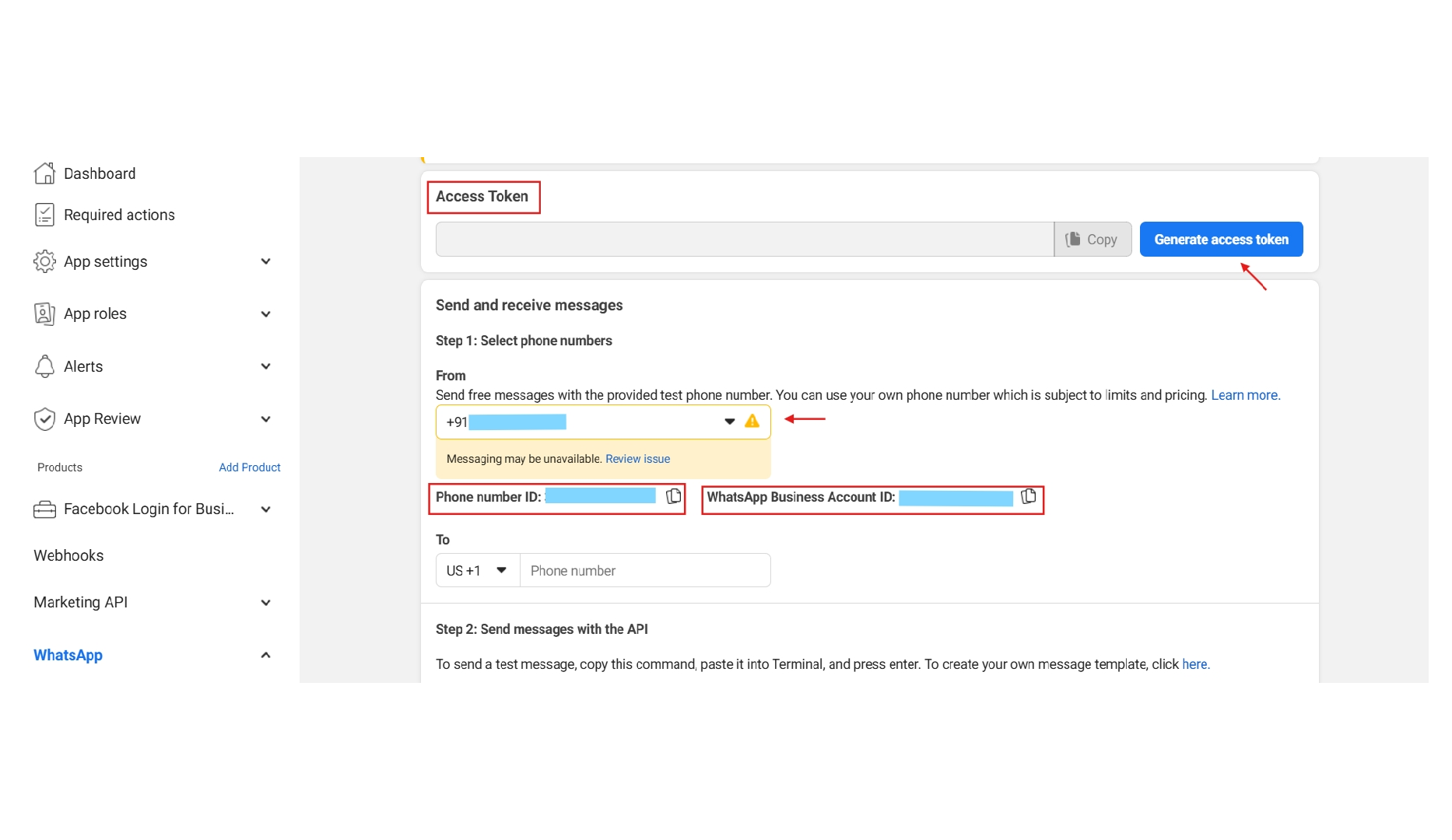Select Marketing API in sidebar
The width and height of the screenshot is (1452, 840).
pos(80,602)
